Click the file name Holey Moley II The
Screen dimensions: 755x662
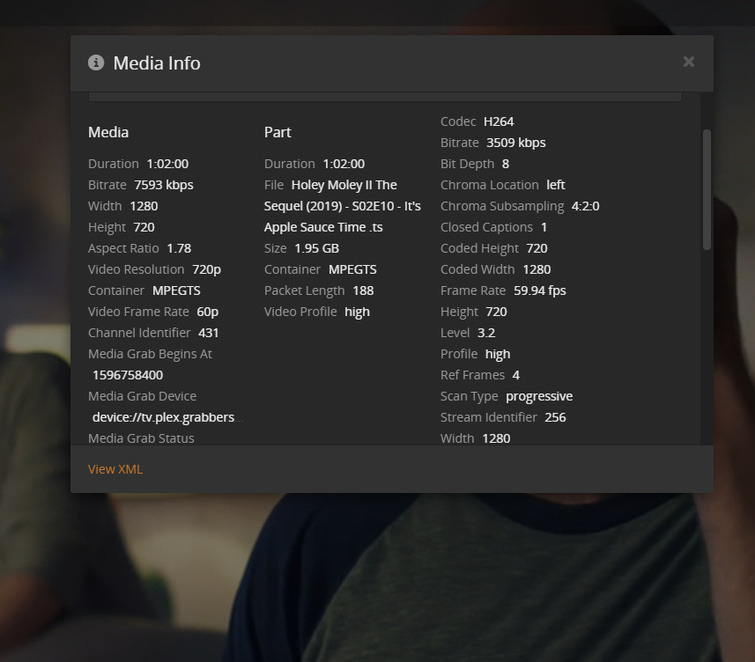click(x=344, y=185)
